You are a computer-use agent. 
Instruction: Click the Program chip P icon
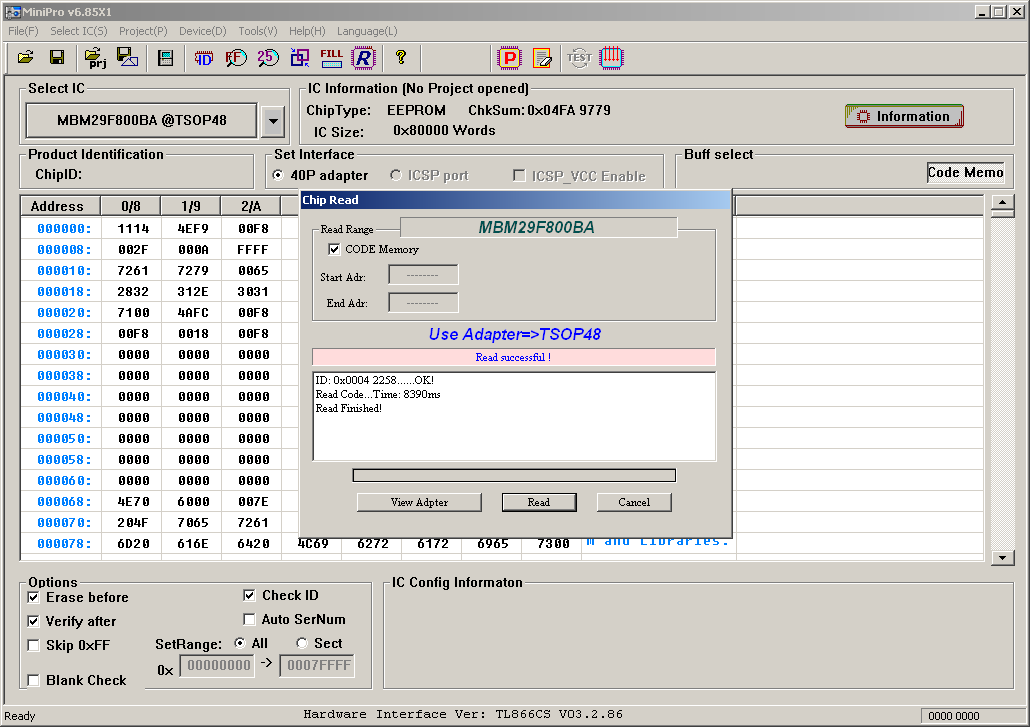[x=510, y=58]
